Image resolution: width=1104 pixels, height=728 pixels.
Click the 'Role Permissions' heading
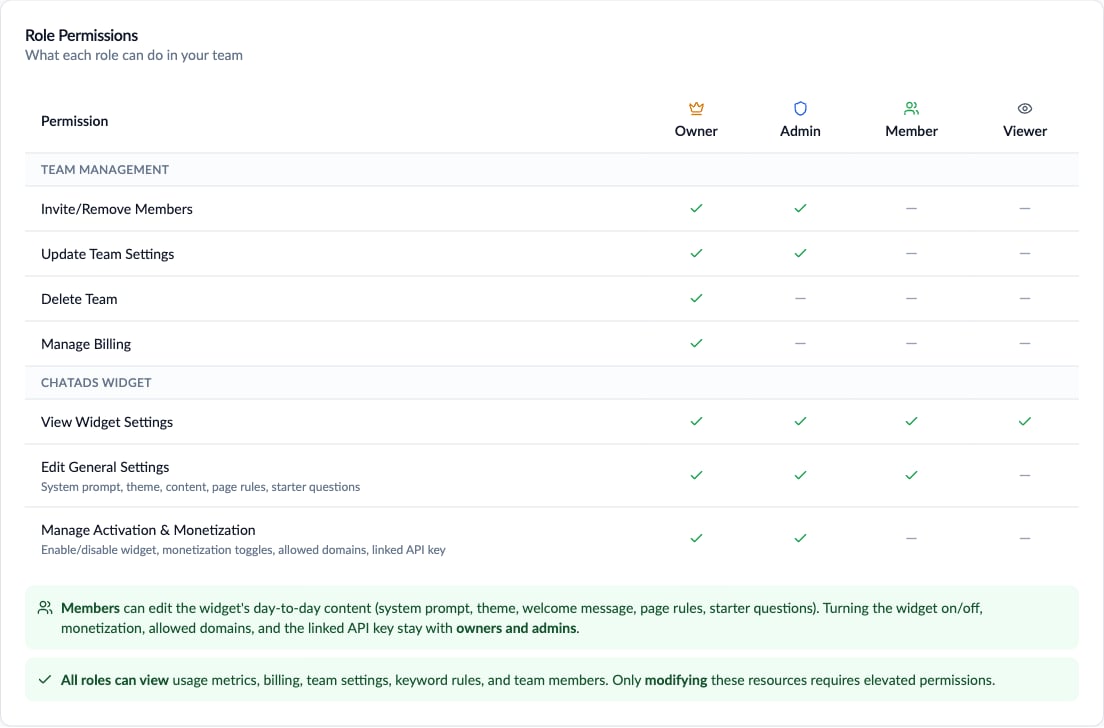coord(82,35)
